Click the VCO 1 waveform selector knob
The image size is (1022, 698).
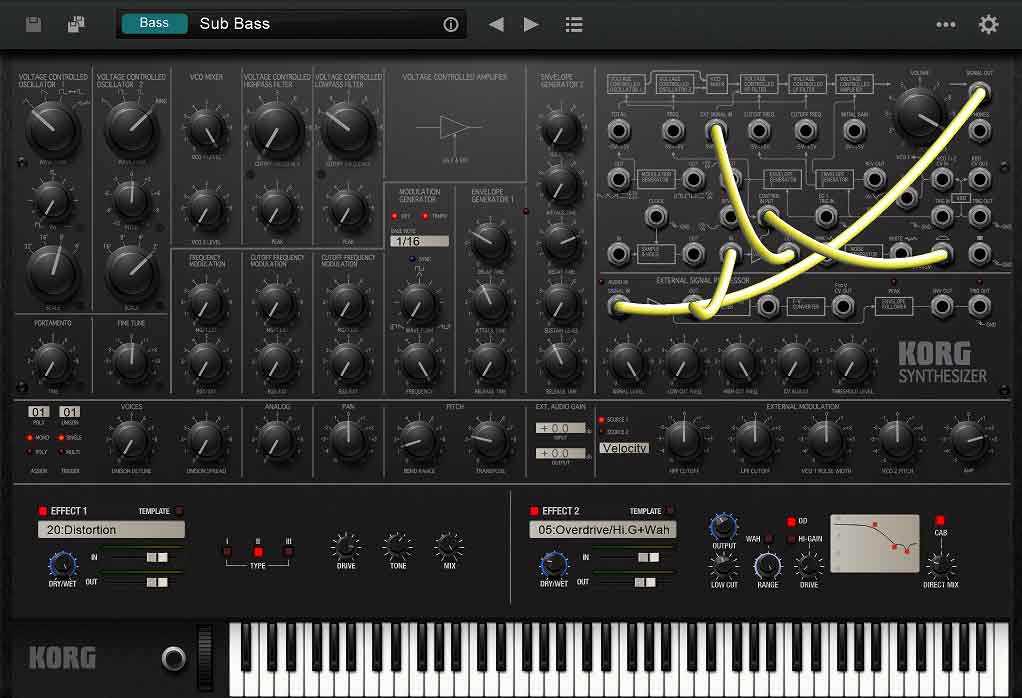point(52,128)
